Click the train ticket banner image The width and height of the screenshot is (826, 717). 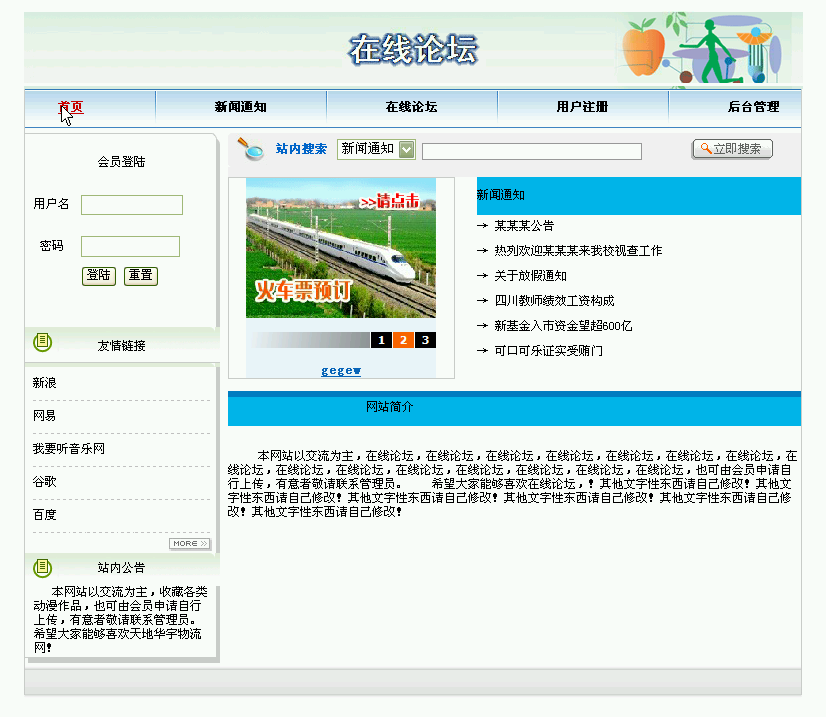click(x=341, y=248)
